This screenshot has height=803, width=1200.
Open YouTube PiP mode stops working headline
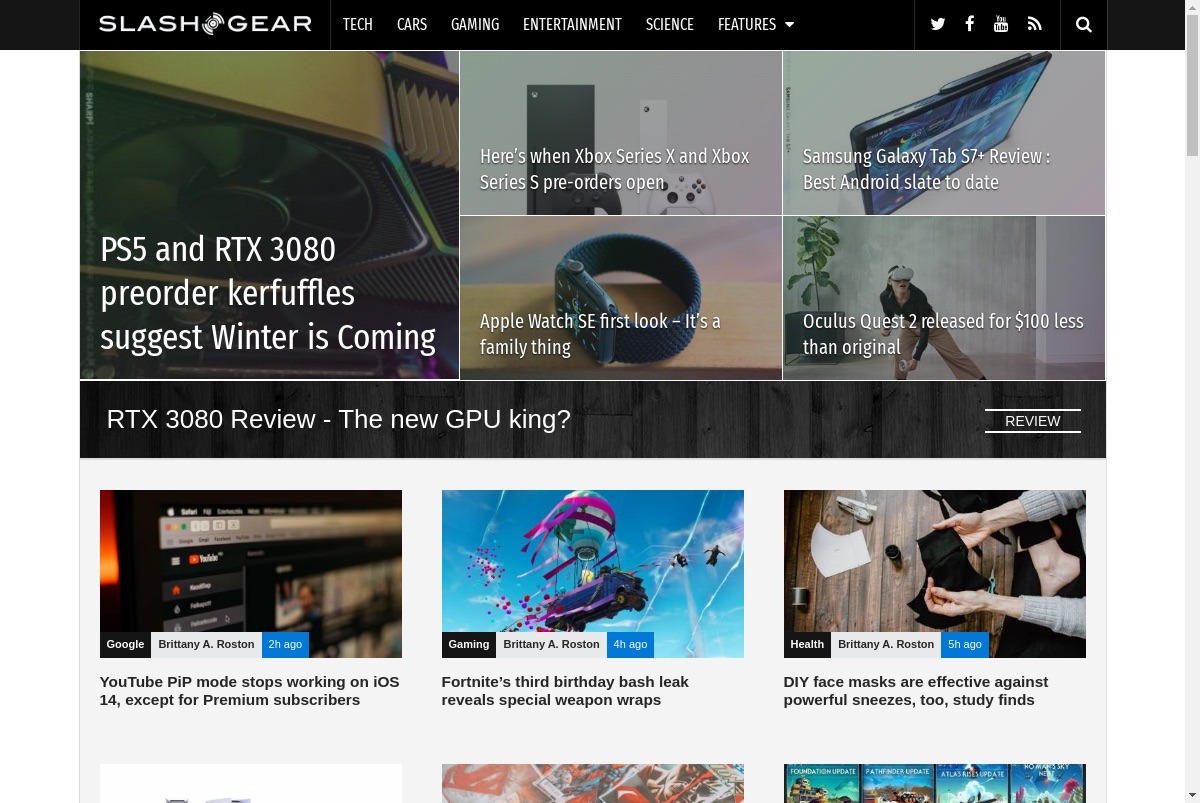point(250,691)
